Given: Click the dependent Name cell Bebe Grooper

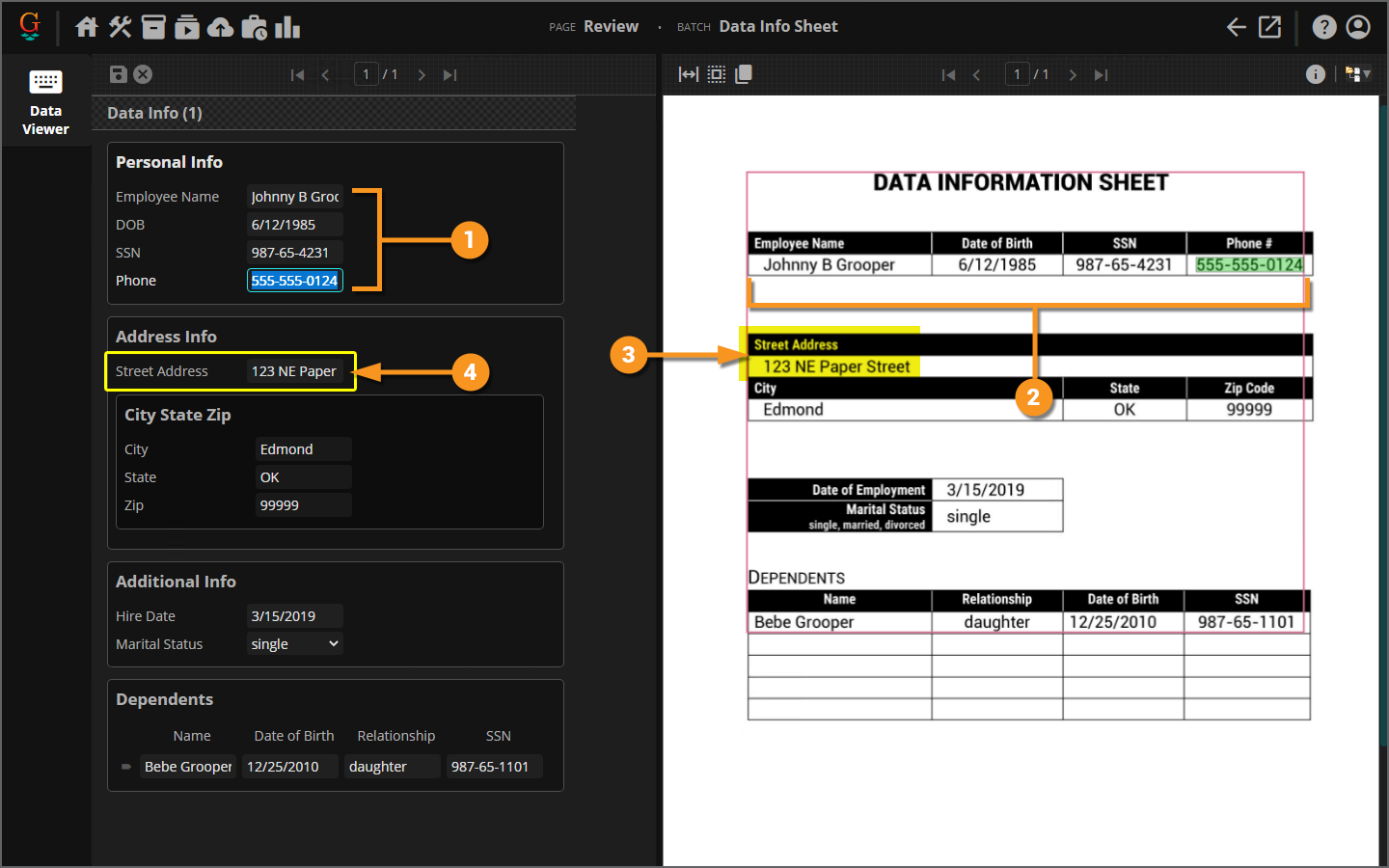Looking at the screenshot, I should click(x=188, y=767).
